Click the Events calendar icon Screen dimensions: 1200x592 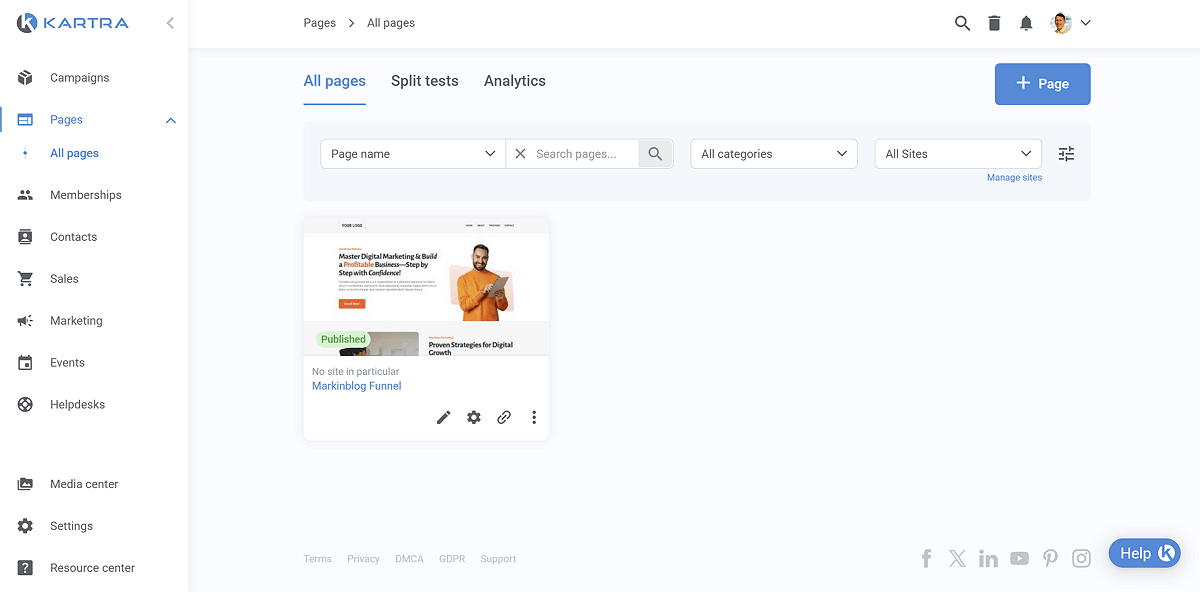pyautogui.click(x=25, y=363)
